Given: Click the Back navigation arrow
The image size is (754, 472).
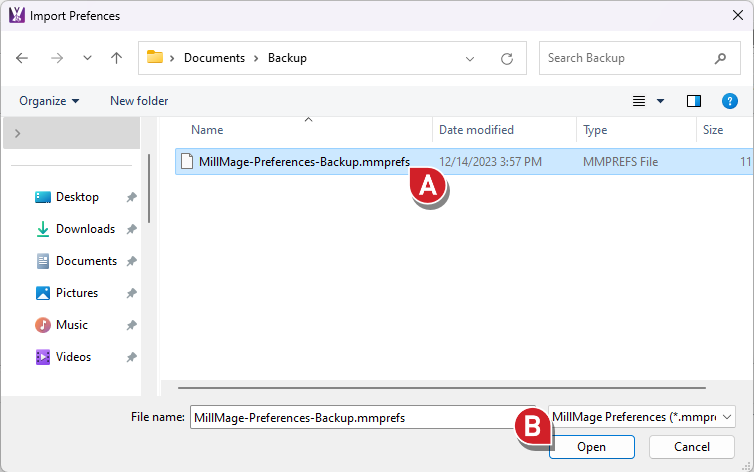Looking at the screenshot, I should point(22,58).
